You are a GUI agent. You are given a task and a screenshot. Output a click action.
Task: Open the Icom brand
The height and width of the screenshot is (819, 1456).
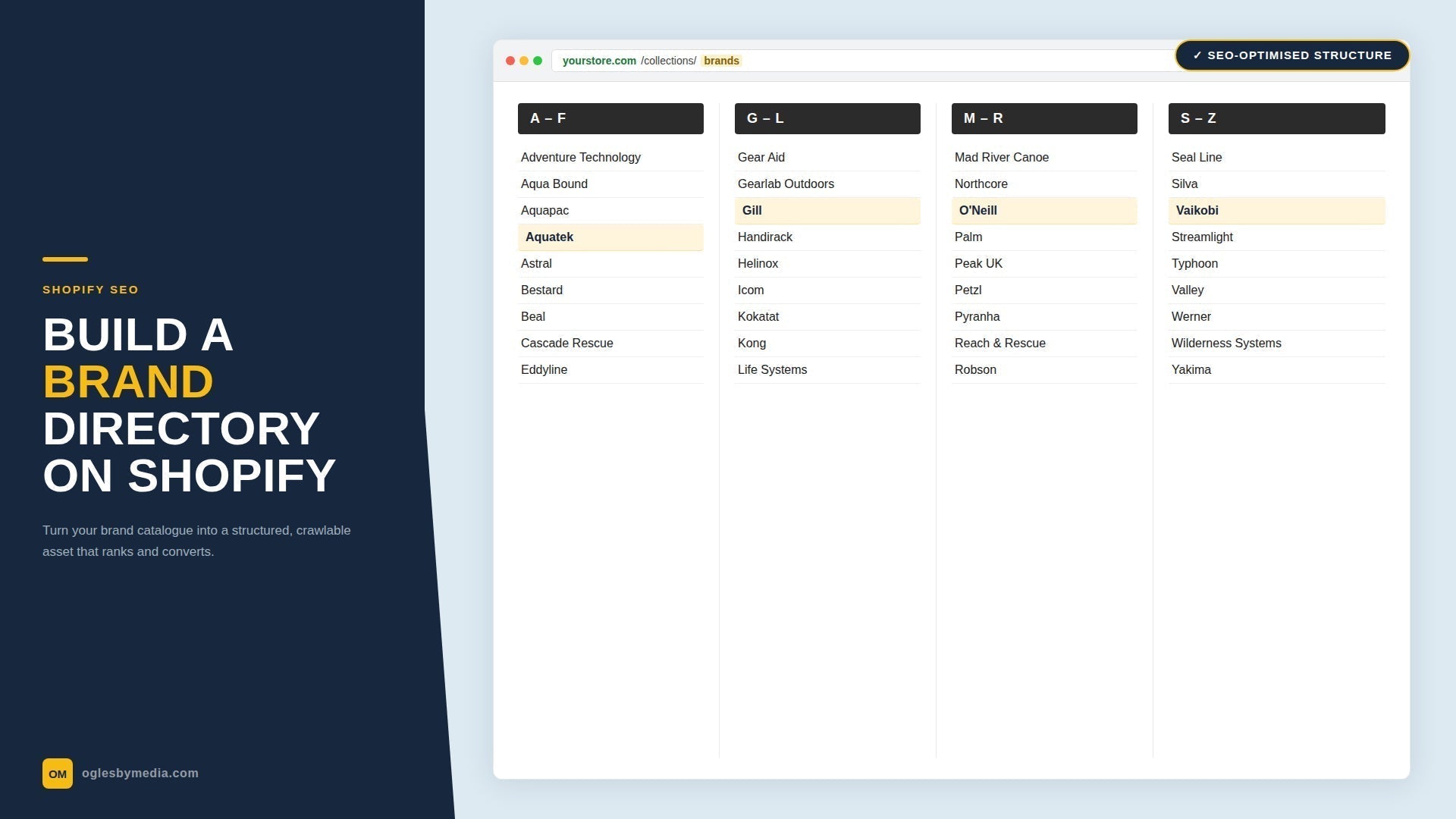(827, 290)
